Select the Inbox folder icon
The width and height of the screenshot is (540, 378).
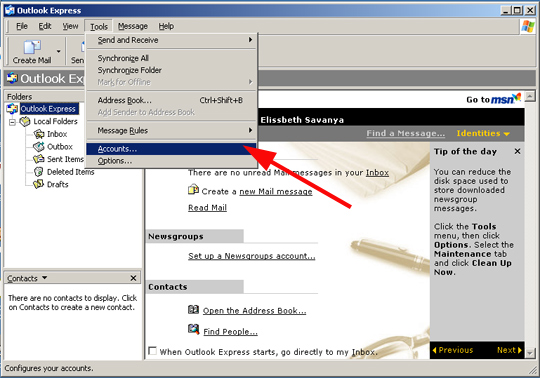pyautogui.click(x=39, y=134)
